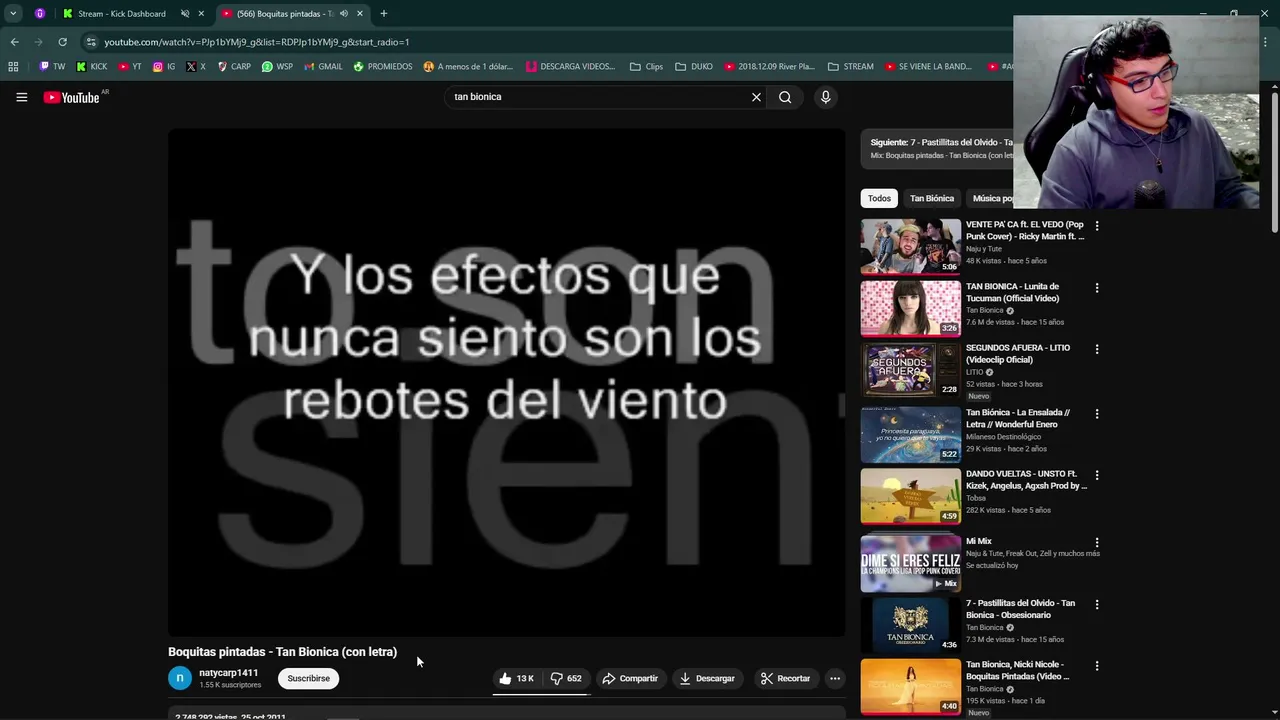Play SEGUNDOS AFUERA - LITIO thumbnail
Image resolution: width=1280 pixels, height=720 pixels.
tap(910, 370)
